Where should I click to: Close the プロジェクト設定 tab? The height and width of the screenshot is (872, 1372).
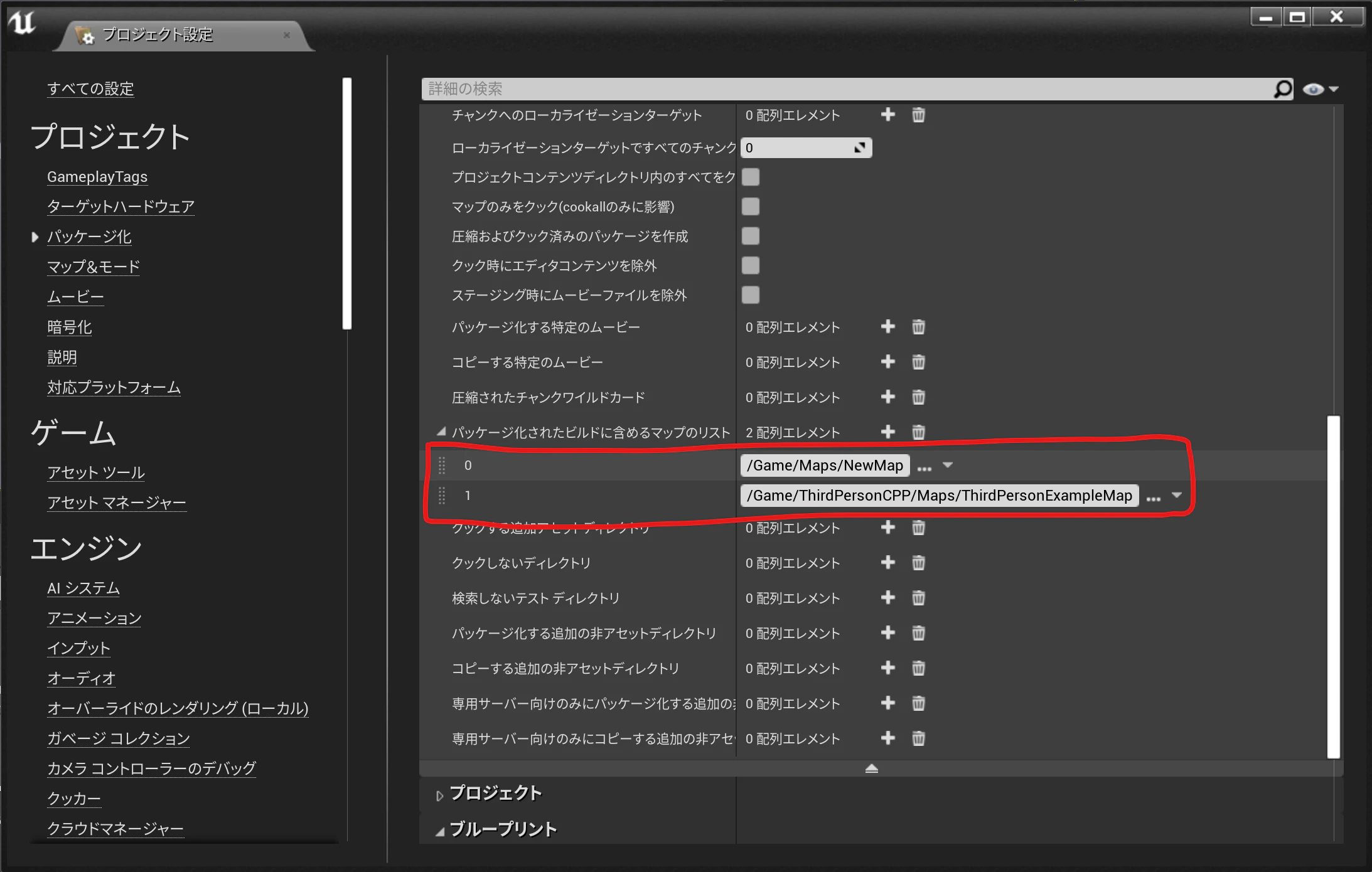coord(287,35)
